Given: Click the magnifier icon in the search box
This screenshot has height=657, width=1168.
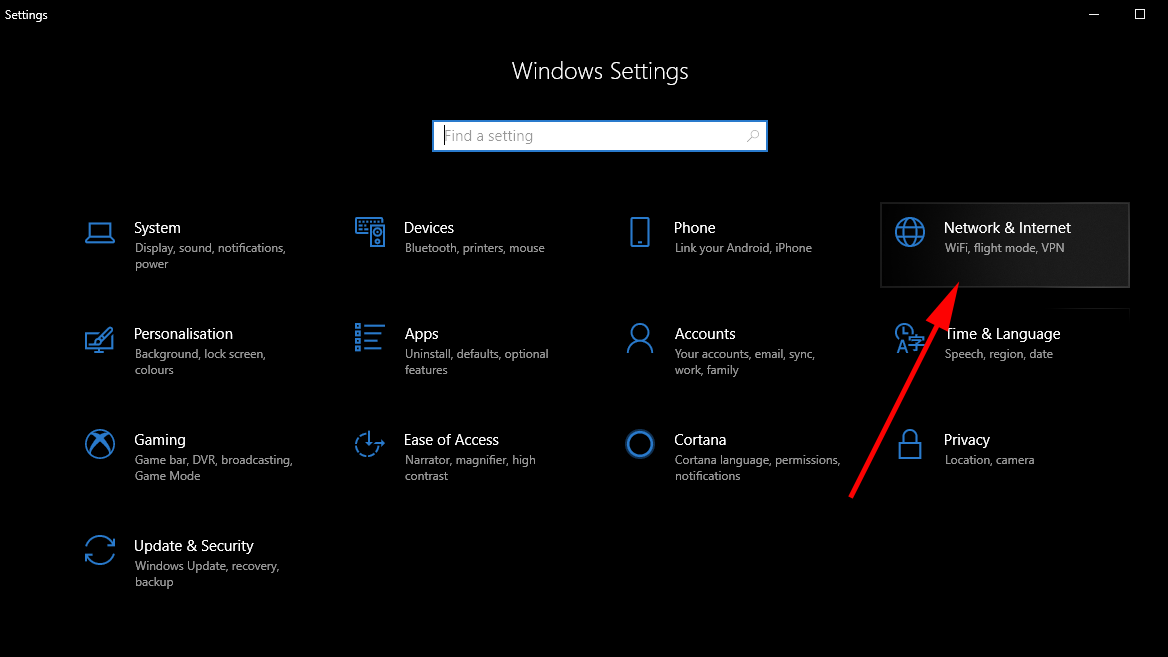Looking at the screenshot, I should tap(753, 136).
